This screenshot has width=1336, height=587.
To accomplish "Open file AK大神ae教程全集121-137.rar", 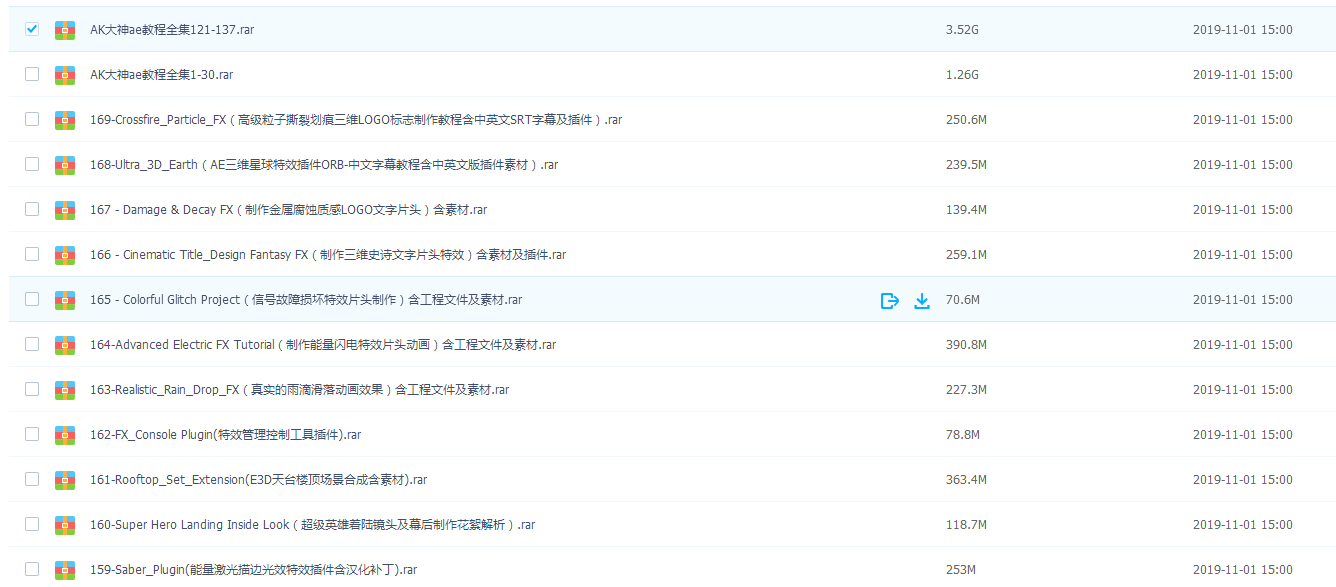I will point(172,30).
